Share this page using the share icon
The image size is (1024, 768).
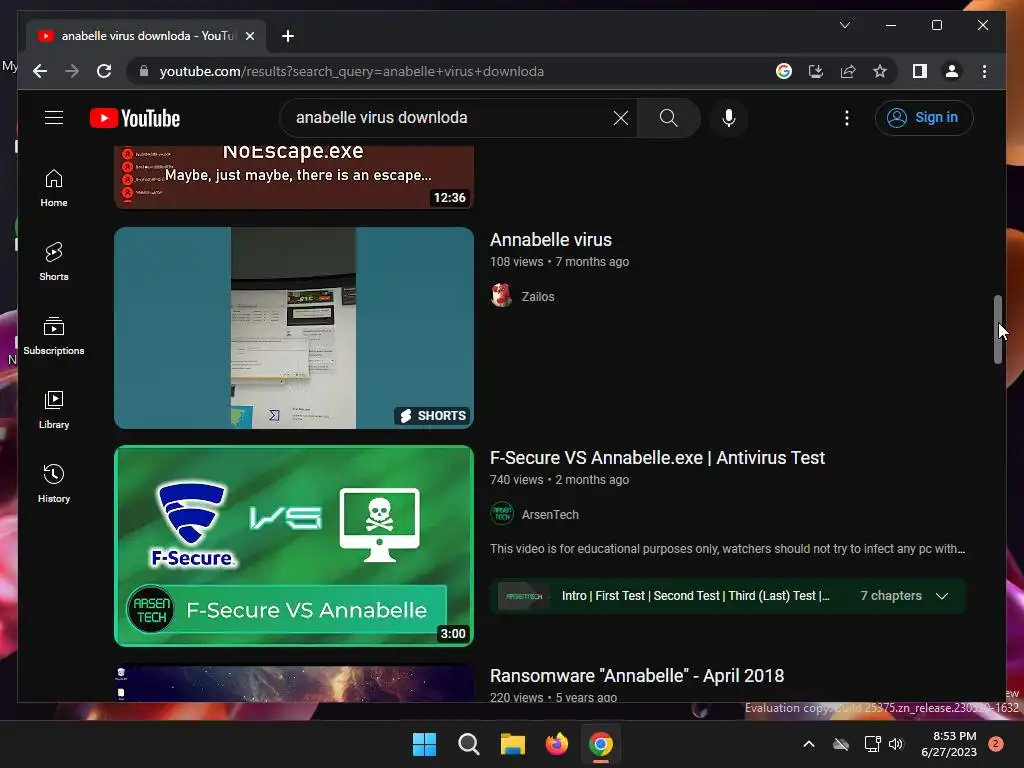click(848, 71)
